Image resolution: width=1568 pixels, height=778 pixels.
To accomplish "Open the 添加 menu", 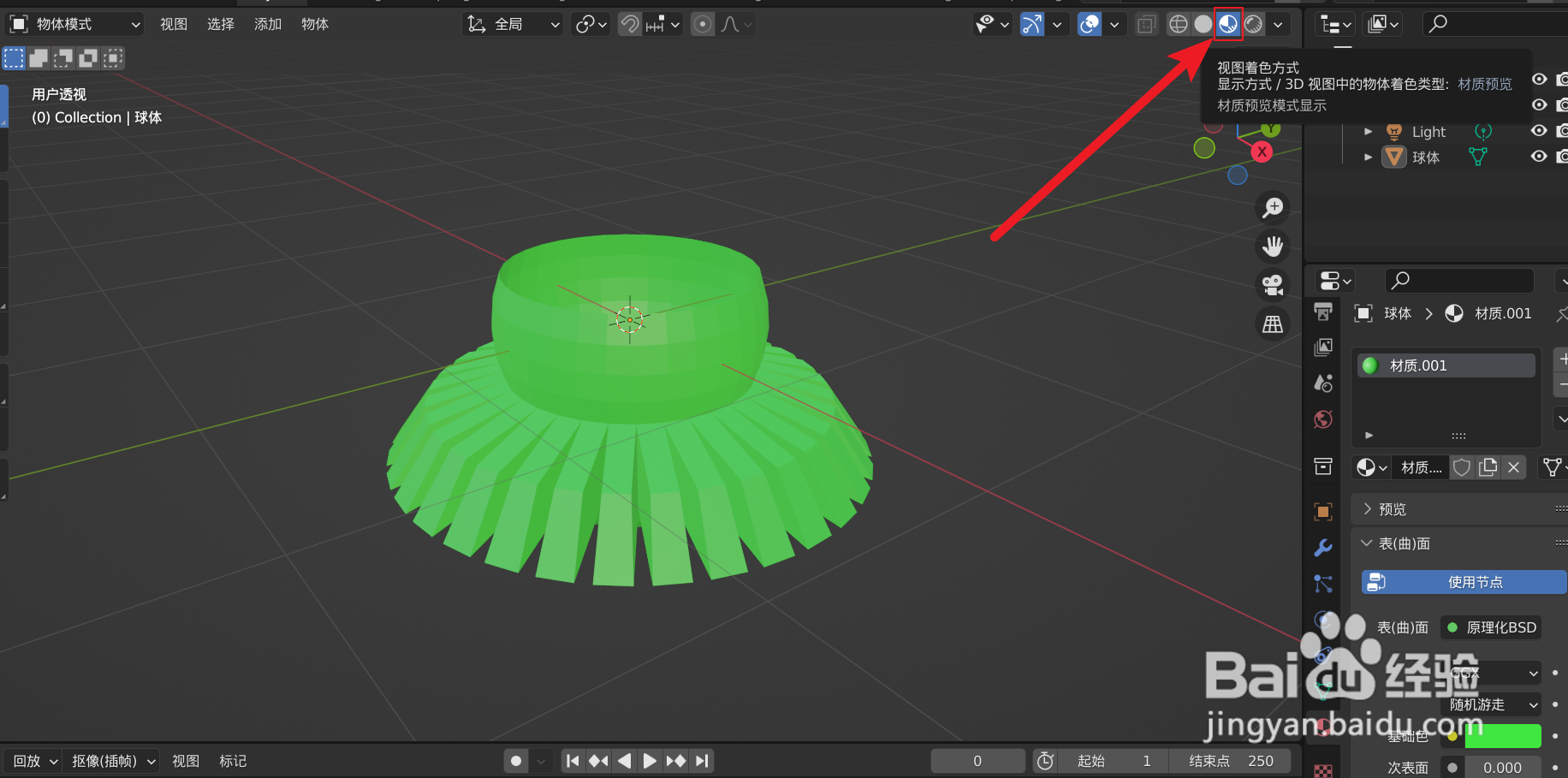I will tap(268, 24).
